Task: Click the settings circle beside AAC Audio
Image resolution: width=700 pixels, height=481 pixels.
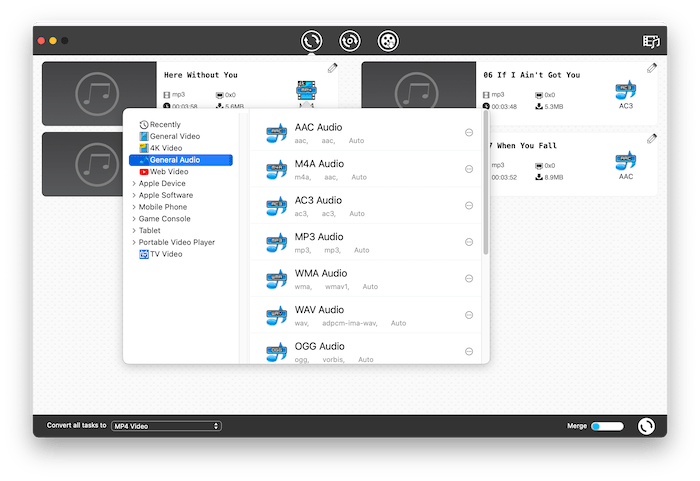Action: [x=470, y=133]
